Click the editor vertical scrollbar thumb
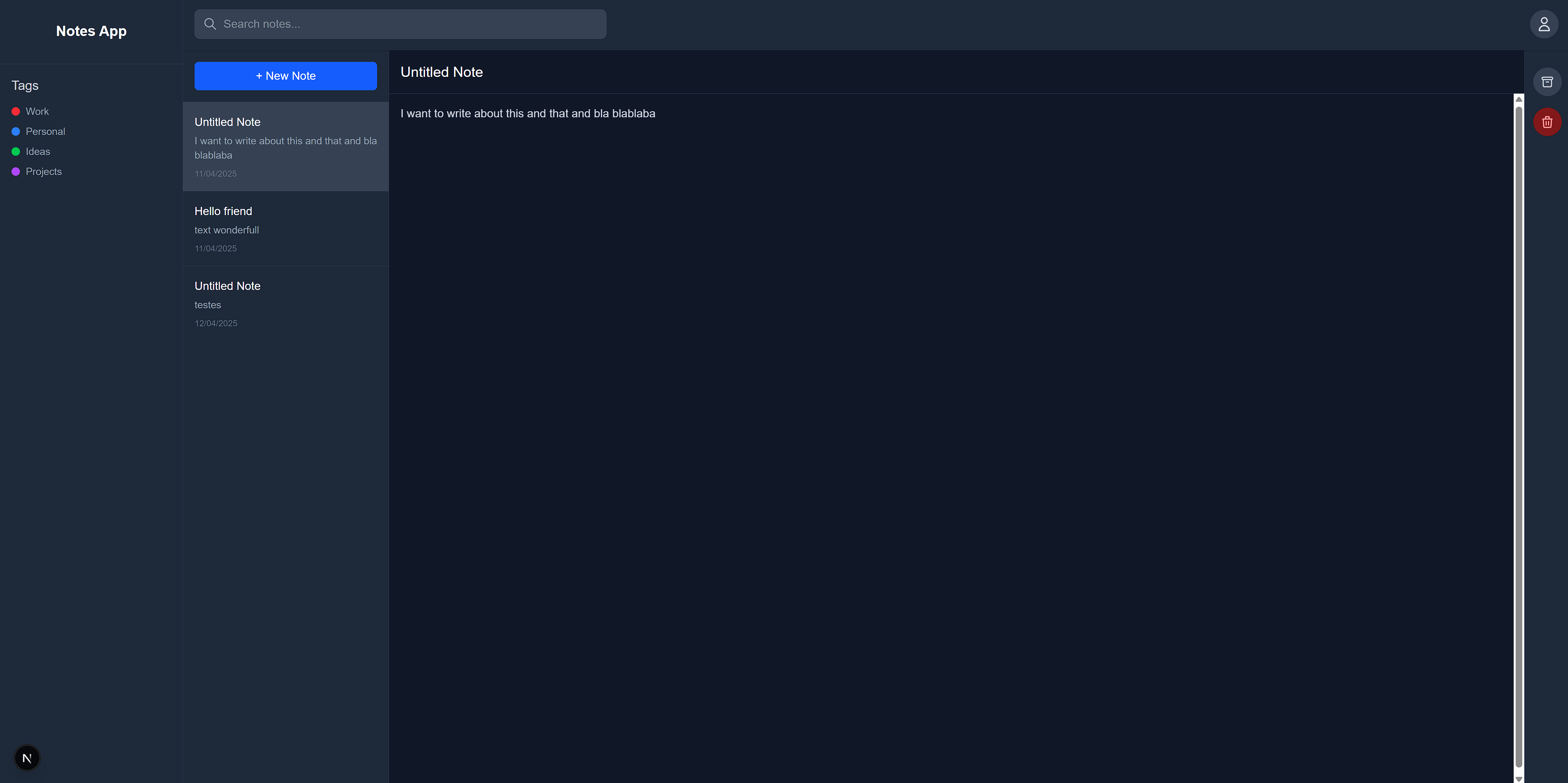 pos(1519,437)
